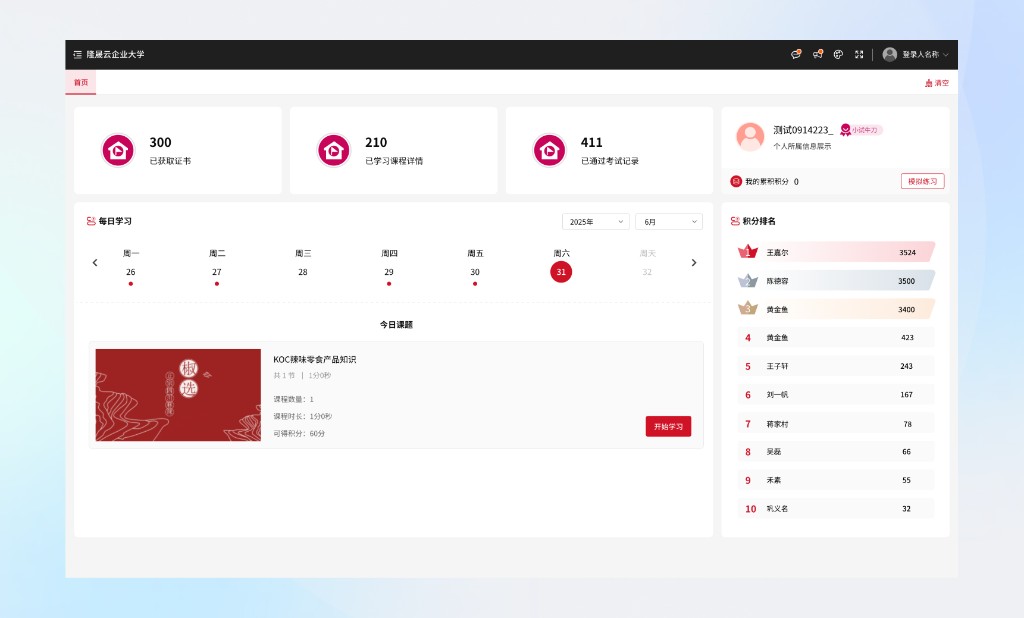Open the chat messages icon

(x=796, y=54)
